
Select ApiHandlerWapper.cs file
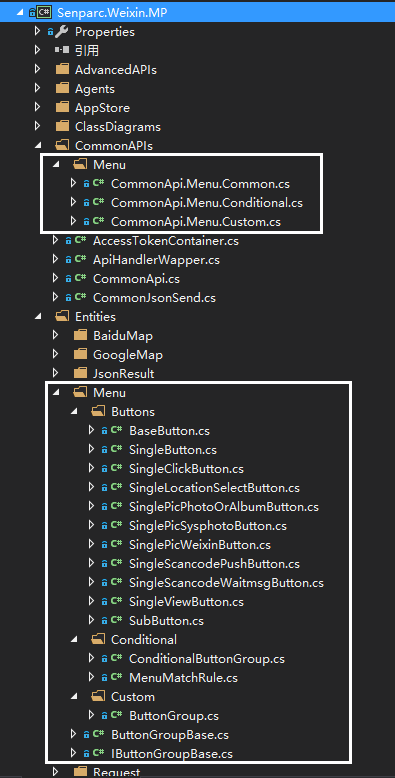point(156,260)
